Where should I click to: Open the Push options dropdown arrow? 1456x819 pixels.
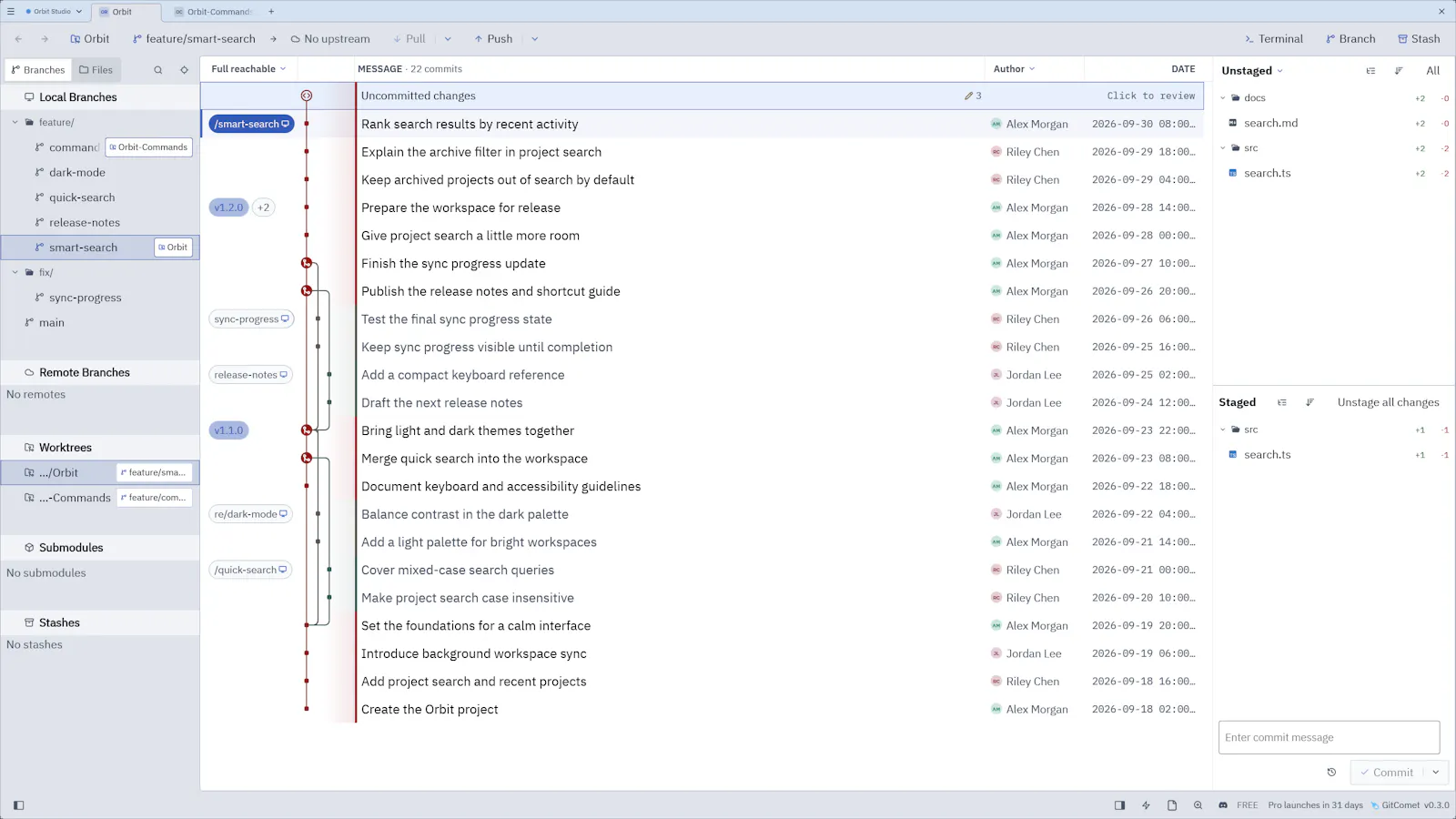click(535, 39)
